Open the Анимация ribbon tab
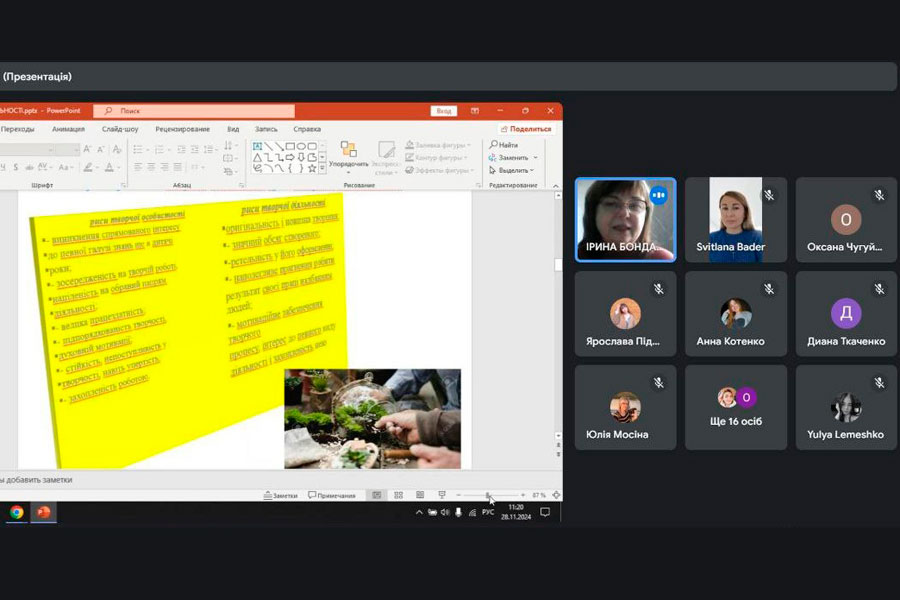This screenshot has height=600, width=900. point(68,129)
